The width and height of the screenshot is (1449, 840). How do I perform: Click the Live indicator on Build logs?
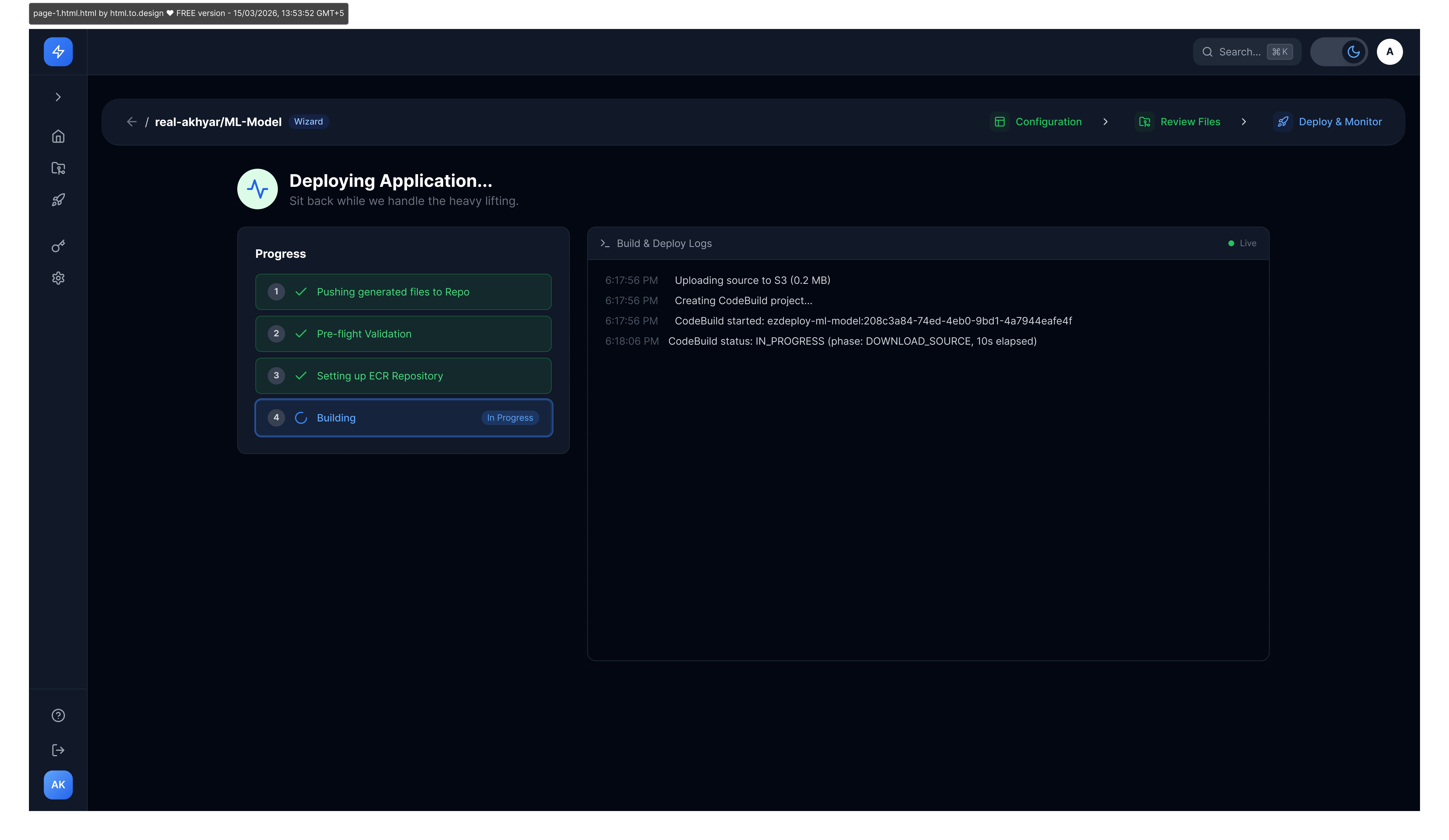coord(1243,243)
